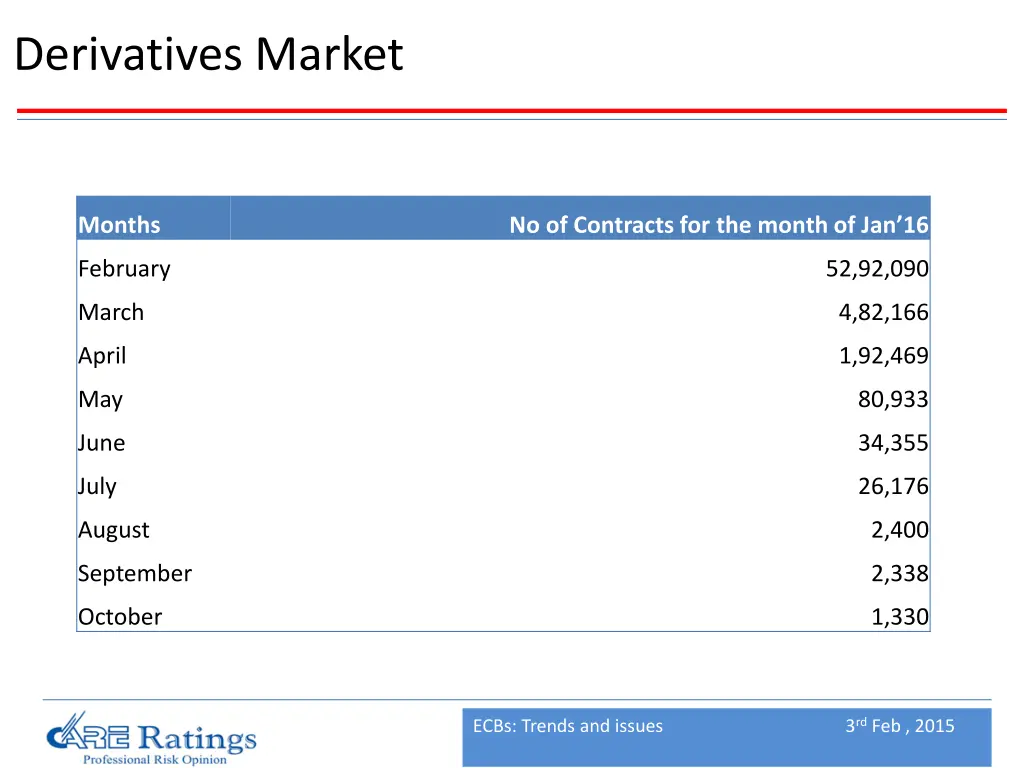This screenshot has width=1024, height=768.
Task: Click the 'October' row label
Action: pos(120,617)
